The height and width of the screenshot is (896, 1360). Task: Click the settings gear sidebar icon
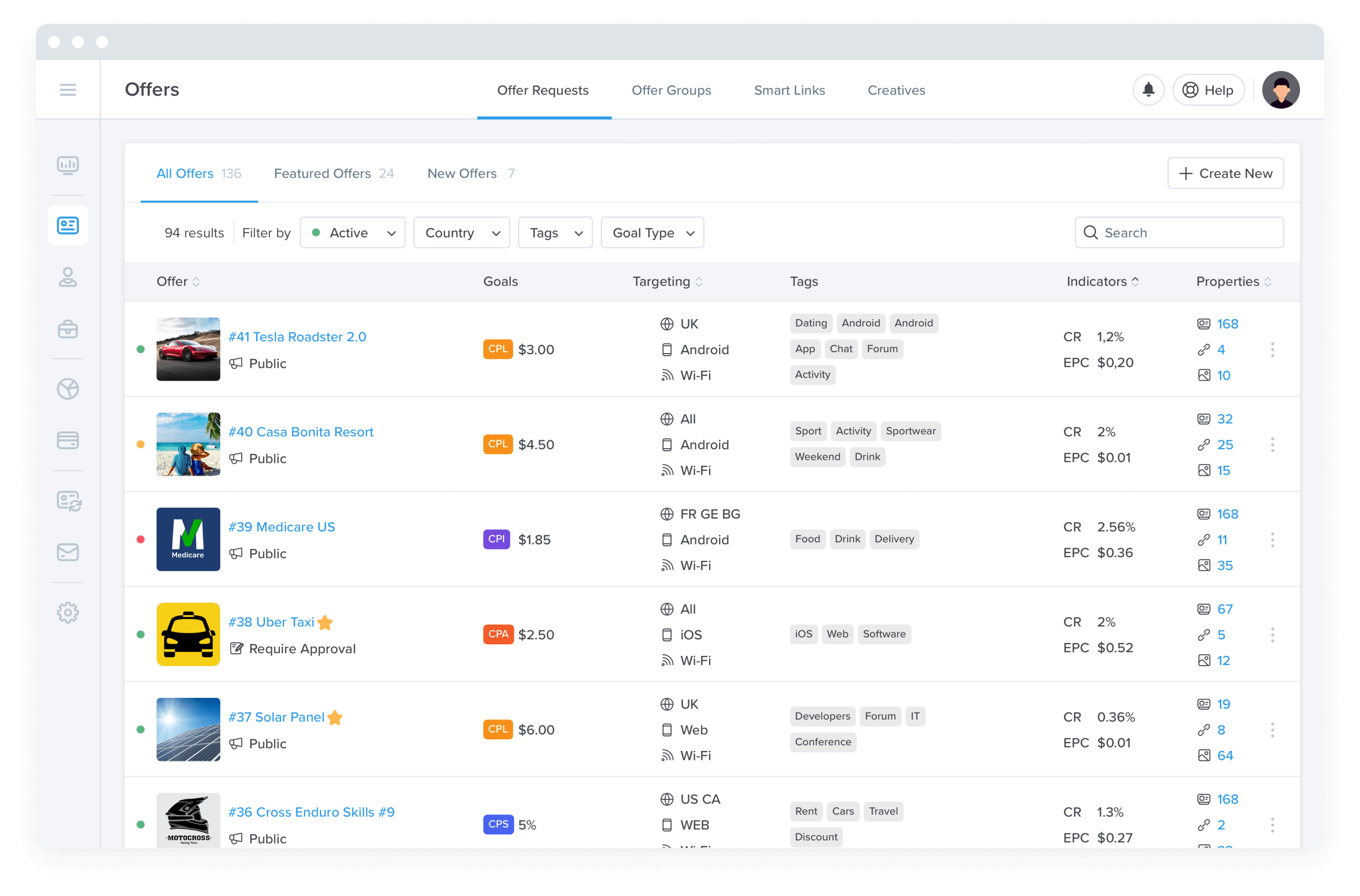[68, 612]
